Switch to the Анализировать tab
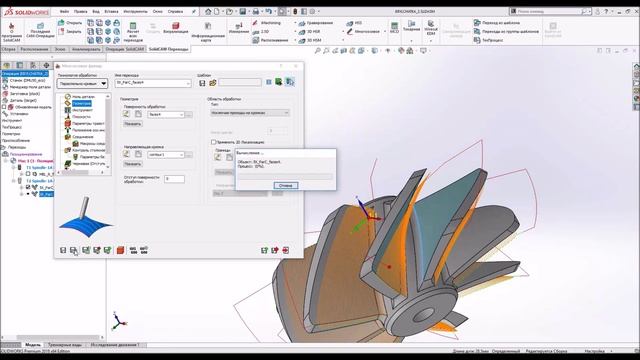 coord(86,49)
